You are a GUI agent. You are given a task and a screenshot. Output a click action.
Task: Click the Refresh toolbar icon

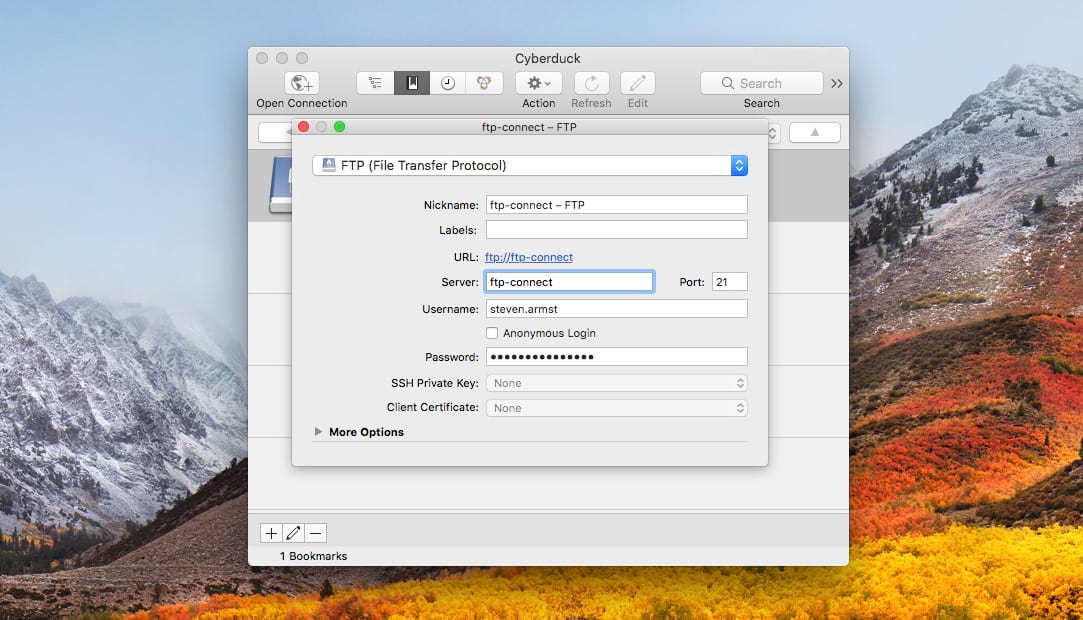[x=591, y=84]
